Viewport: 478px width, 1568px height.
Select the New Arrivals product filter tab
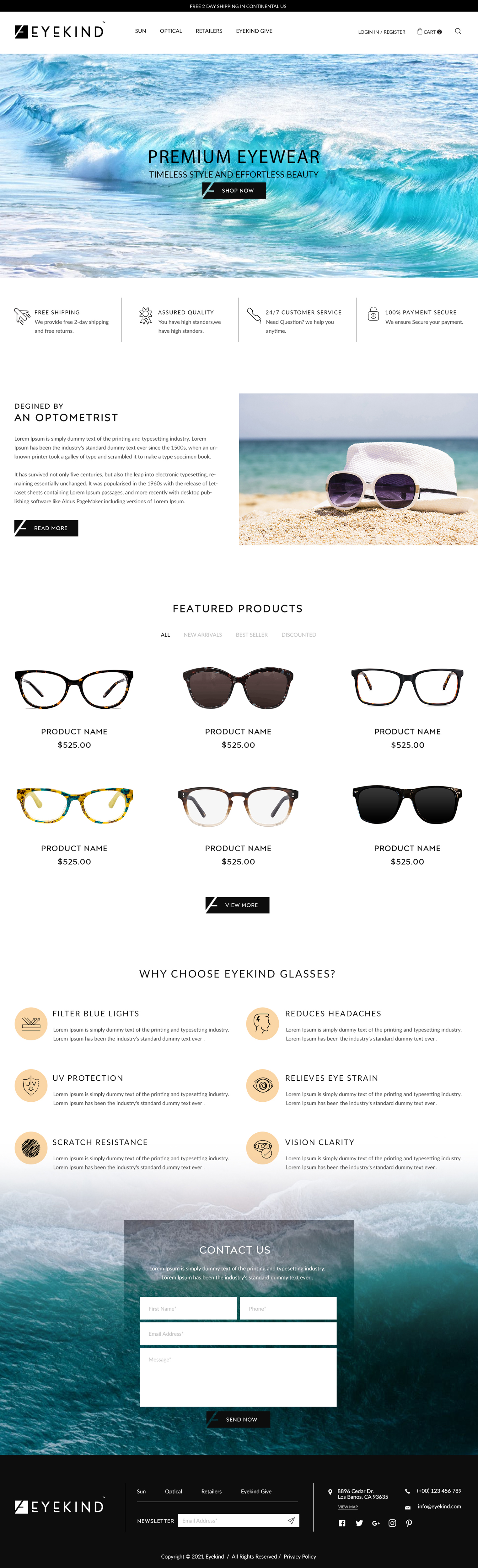pyautogui.click(x=203, y=635)
